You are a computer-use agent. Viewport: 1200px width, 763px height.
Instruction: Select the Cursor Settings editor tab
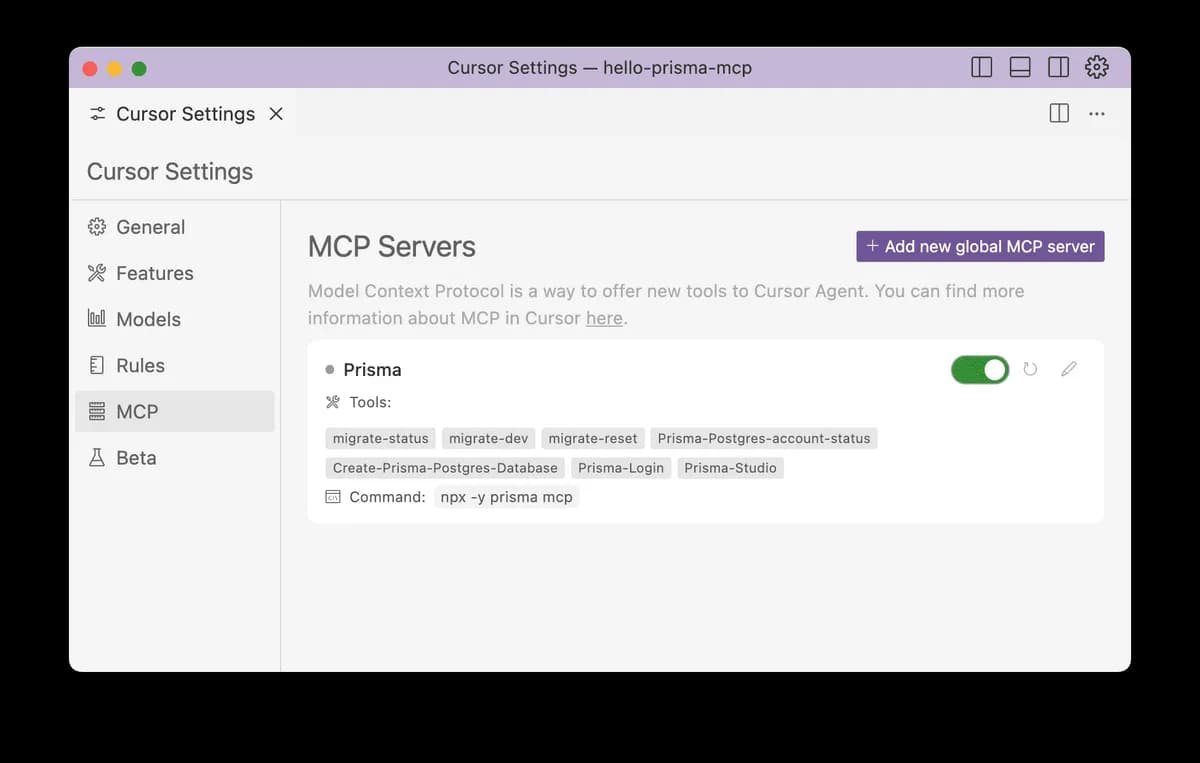184,114
